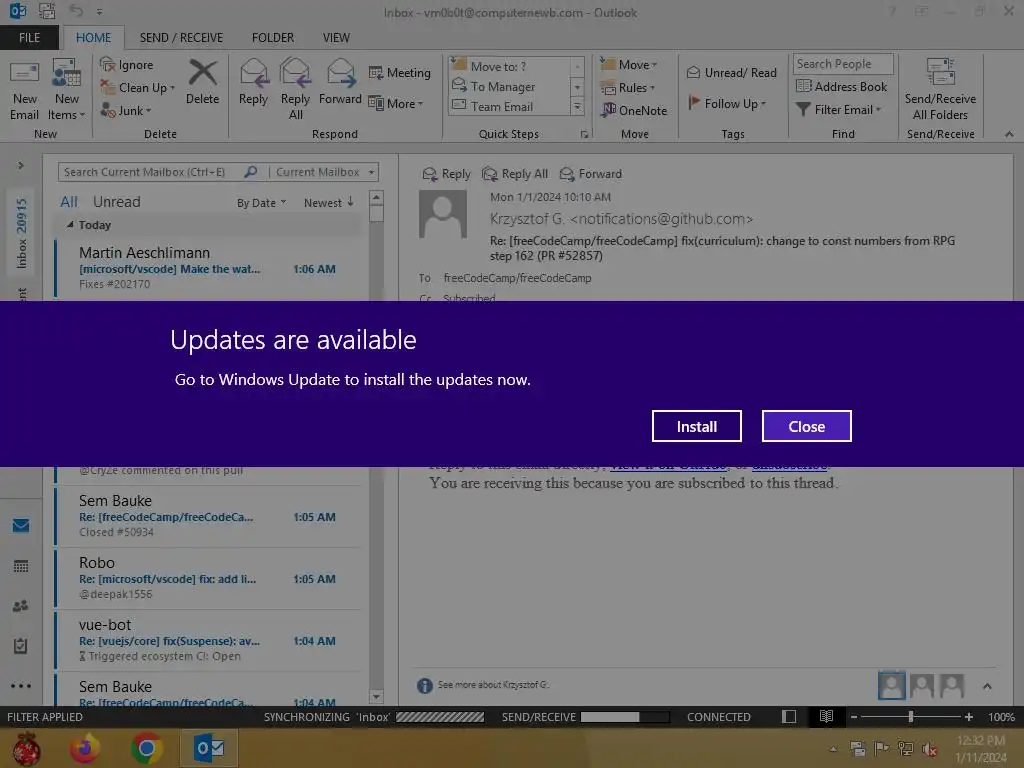Viewport: 1024px width, 768px height.
Task: Open the New Items dropdown
Action: (67, 91)
